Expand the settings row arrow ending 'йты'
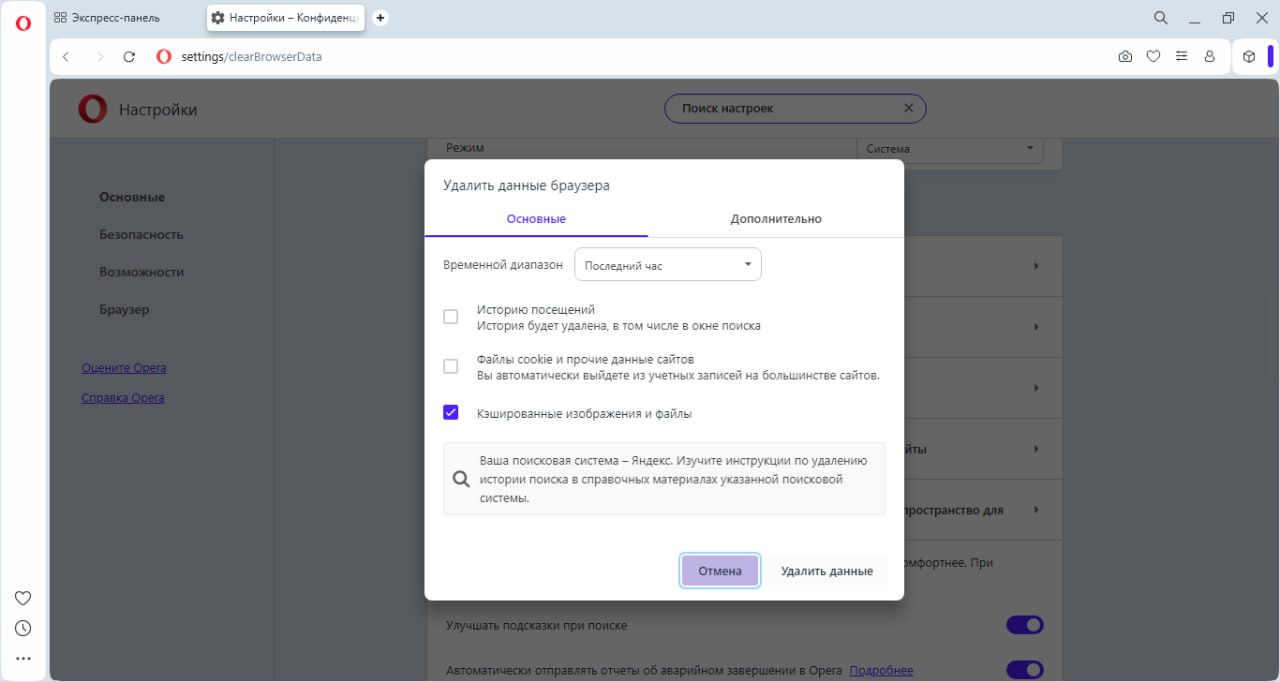Image resolution: width=1280 pixels, height=682 pixels. [x=1036, y=449]
